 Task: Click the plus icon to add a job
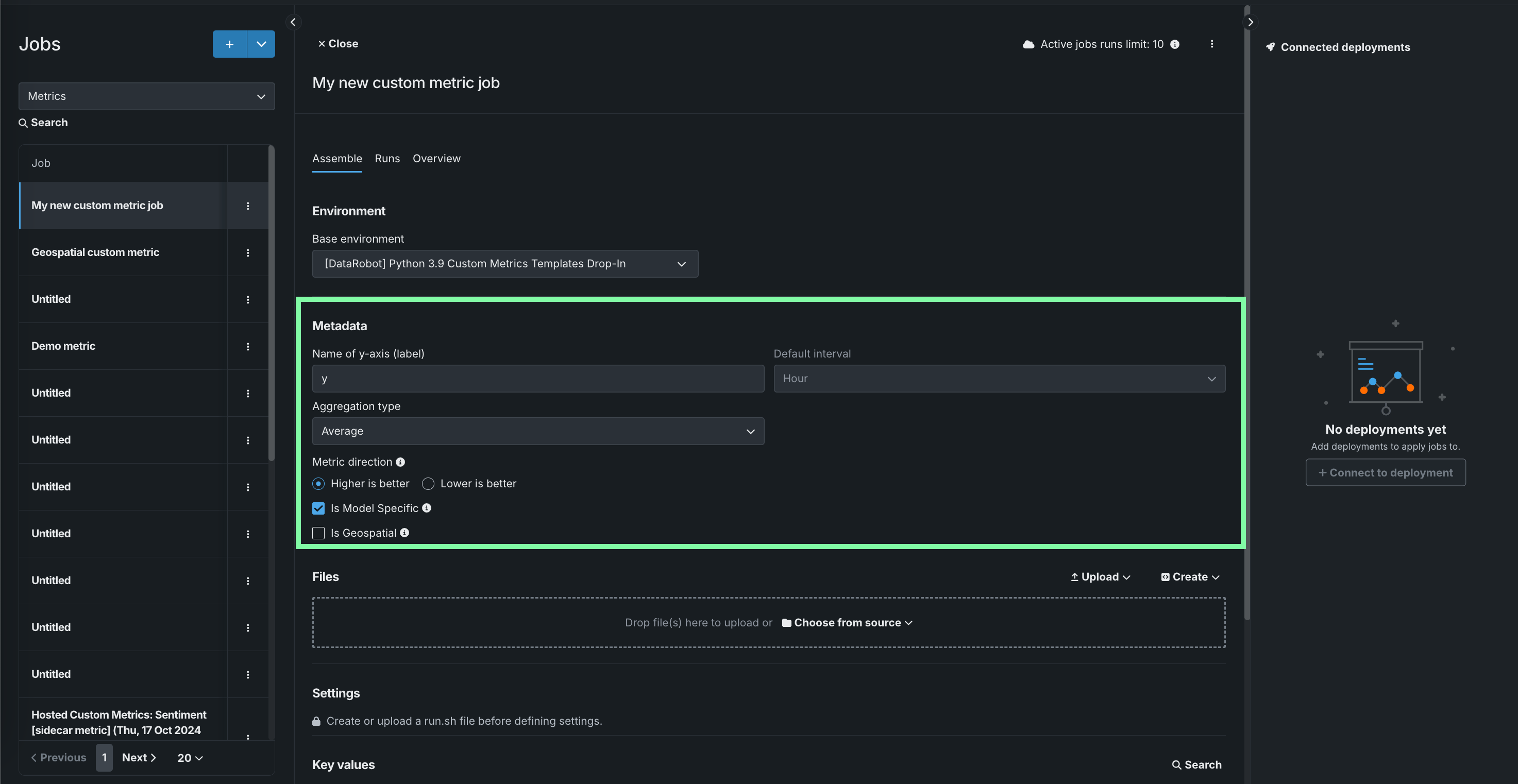coord(229,44)
